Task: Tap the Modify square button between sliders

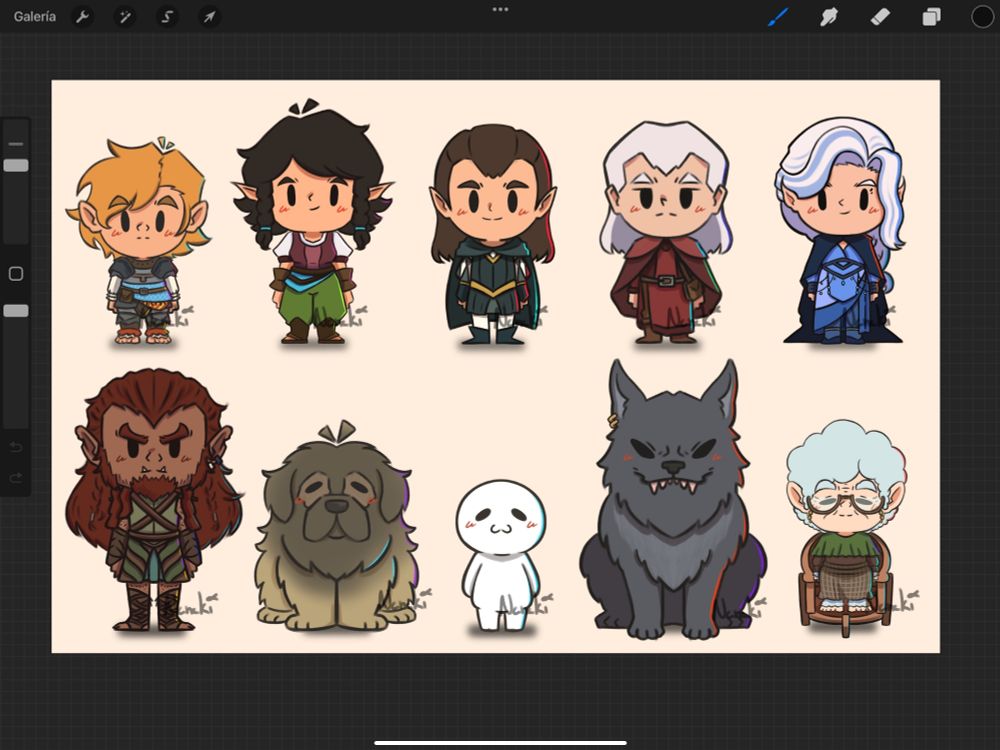Action: pos(14,271)
